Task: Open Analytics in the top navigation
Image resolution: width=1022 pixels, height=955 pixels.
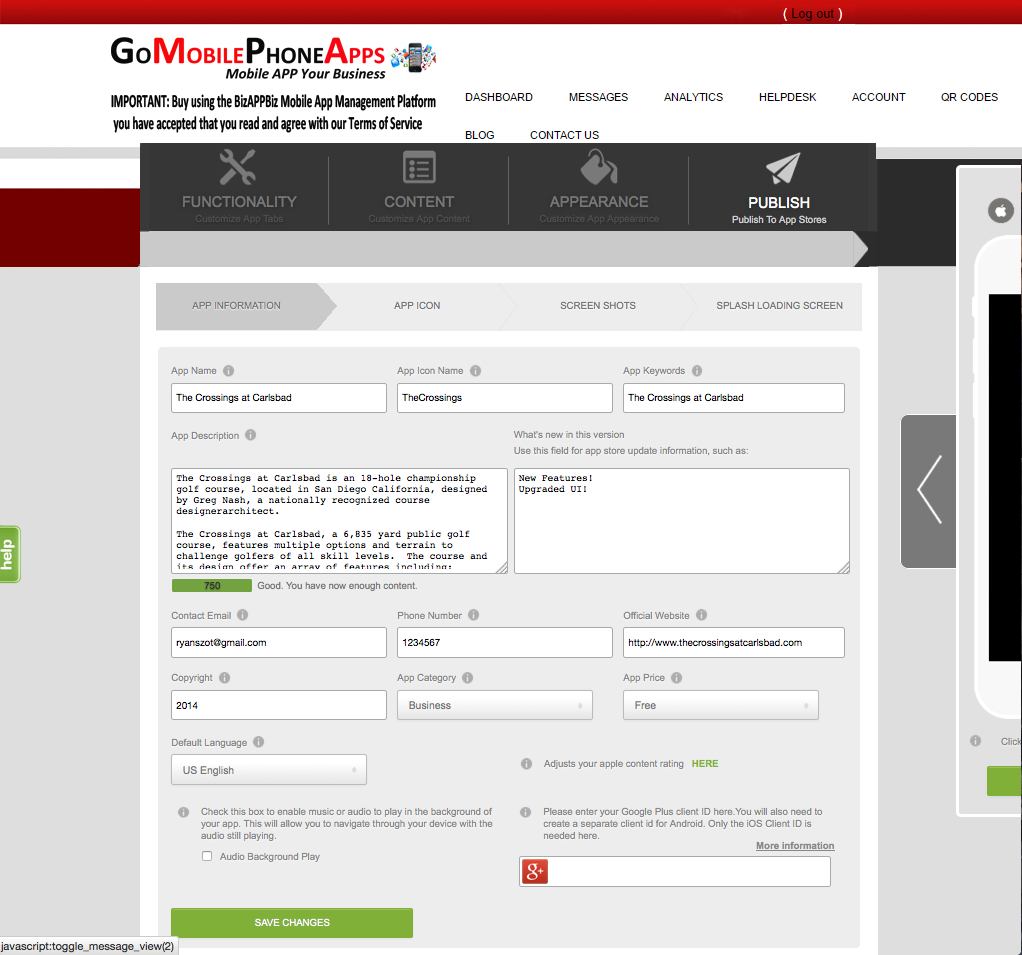Action: (x=693, y=97)
